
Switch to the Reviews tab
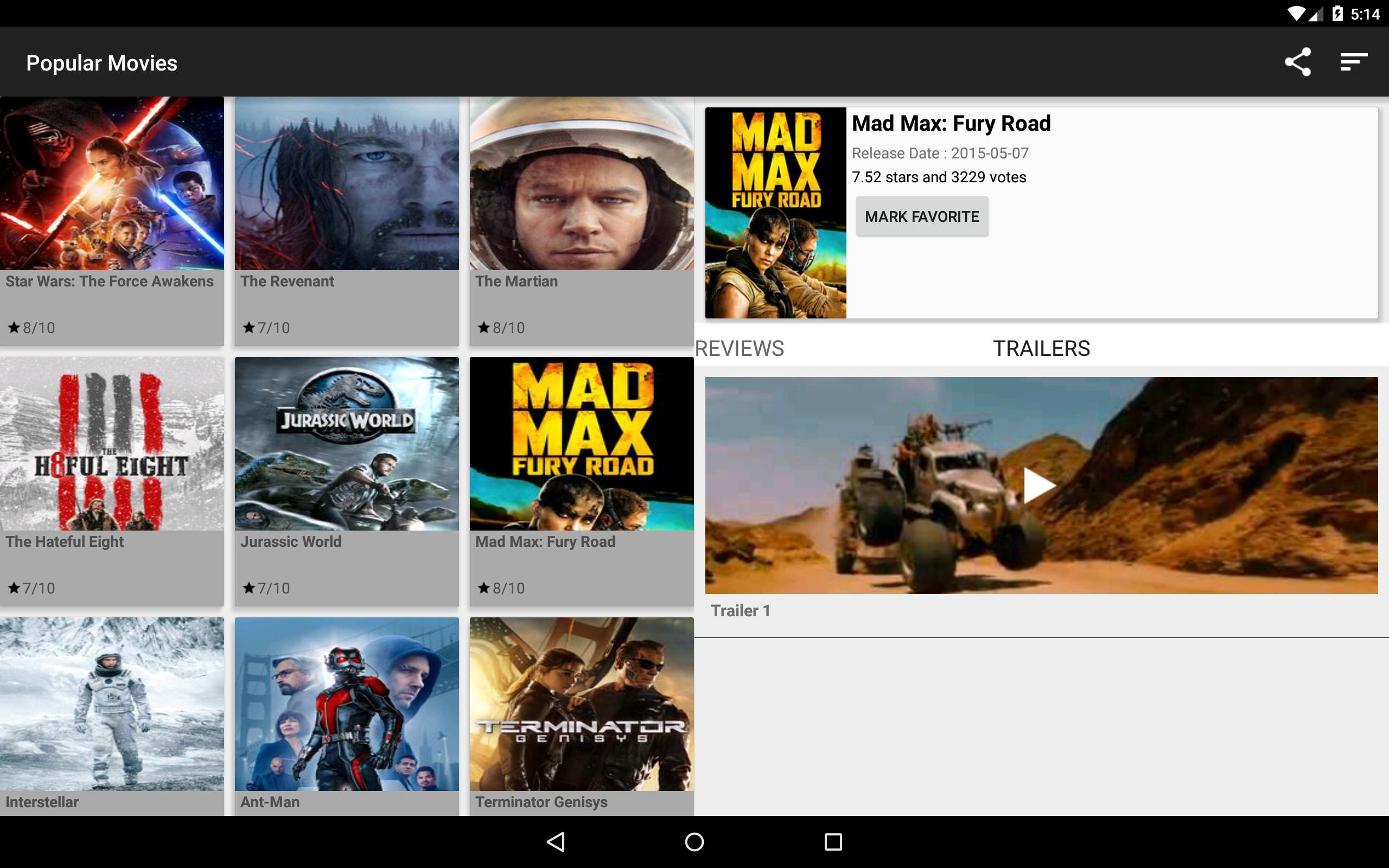740,348
